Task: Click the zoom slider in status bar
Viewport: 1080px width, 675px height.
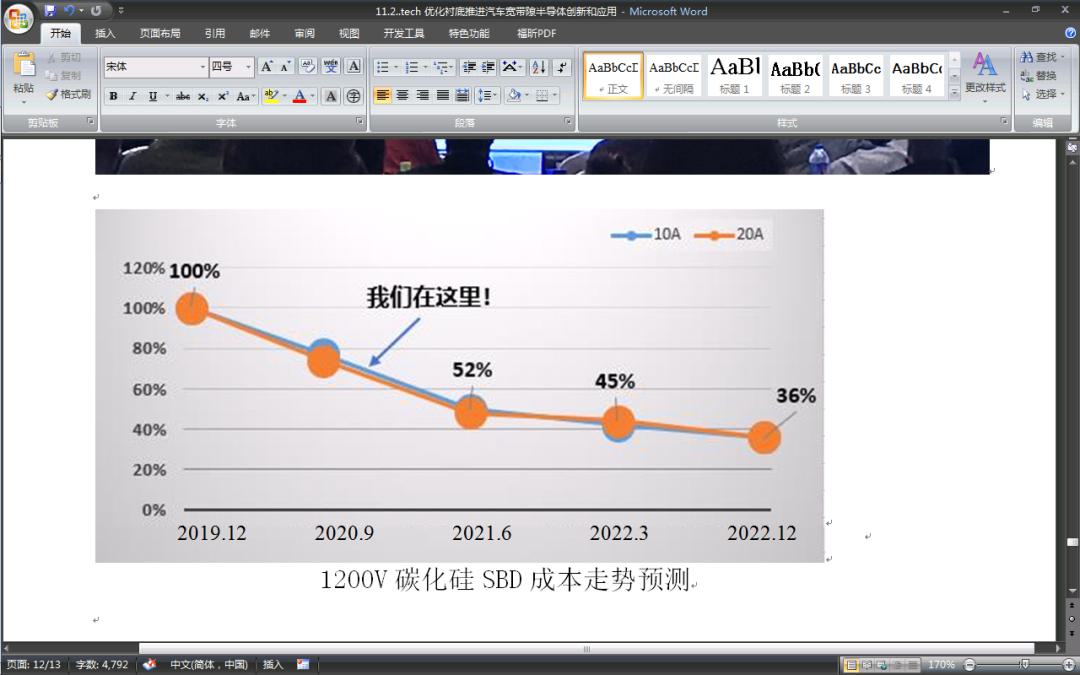Action: (1022, 665)
